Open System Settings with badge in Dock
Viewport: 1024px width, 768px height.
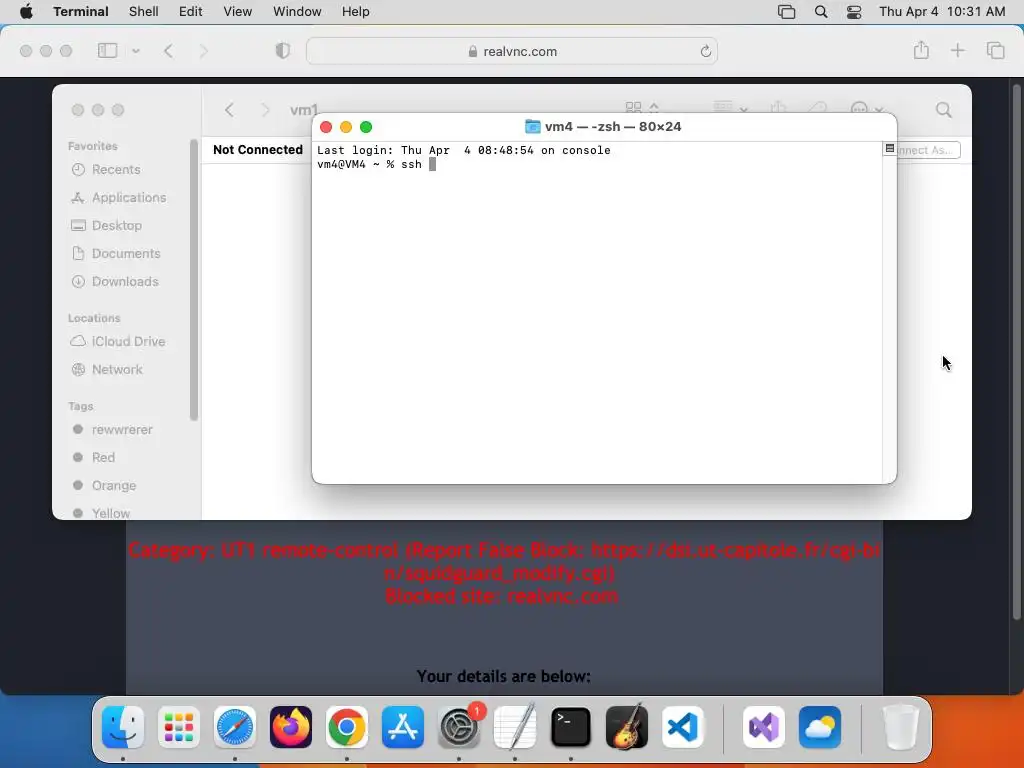[x=459, y=727]
